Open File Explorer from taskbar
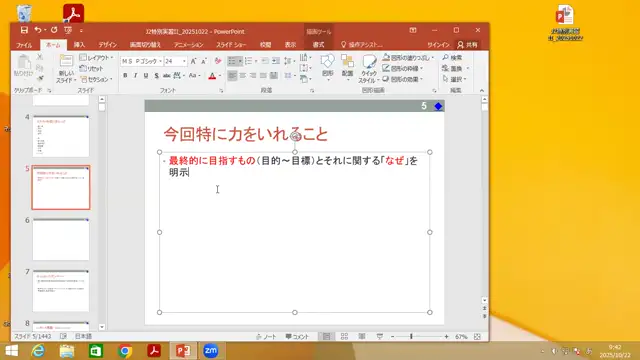This screenshot has width=640, height=360. (67, 351)
